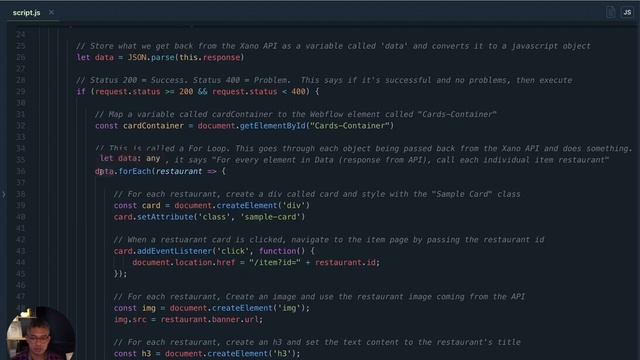Click line number 29 in gutter
The width and height of the screenshot is (640, 360).
21,92
